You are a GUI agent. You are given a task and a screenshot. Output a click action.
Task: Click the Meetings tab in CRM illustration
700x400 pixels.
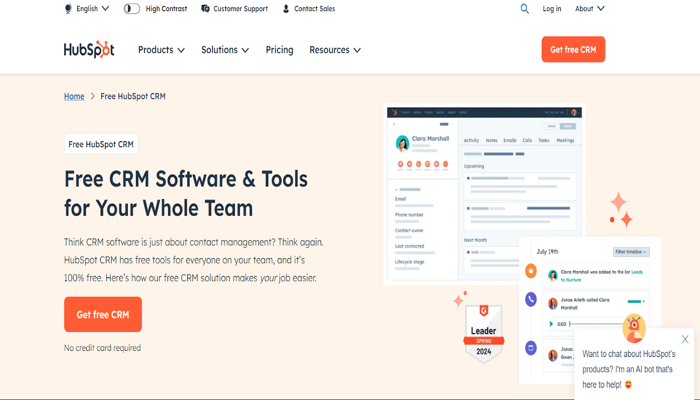(565, 141)
